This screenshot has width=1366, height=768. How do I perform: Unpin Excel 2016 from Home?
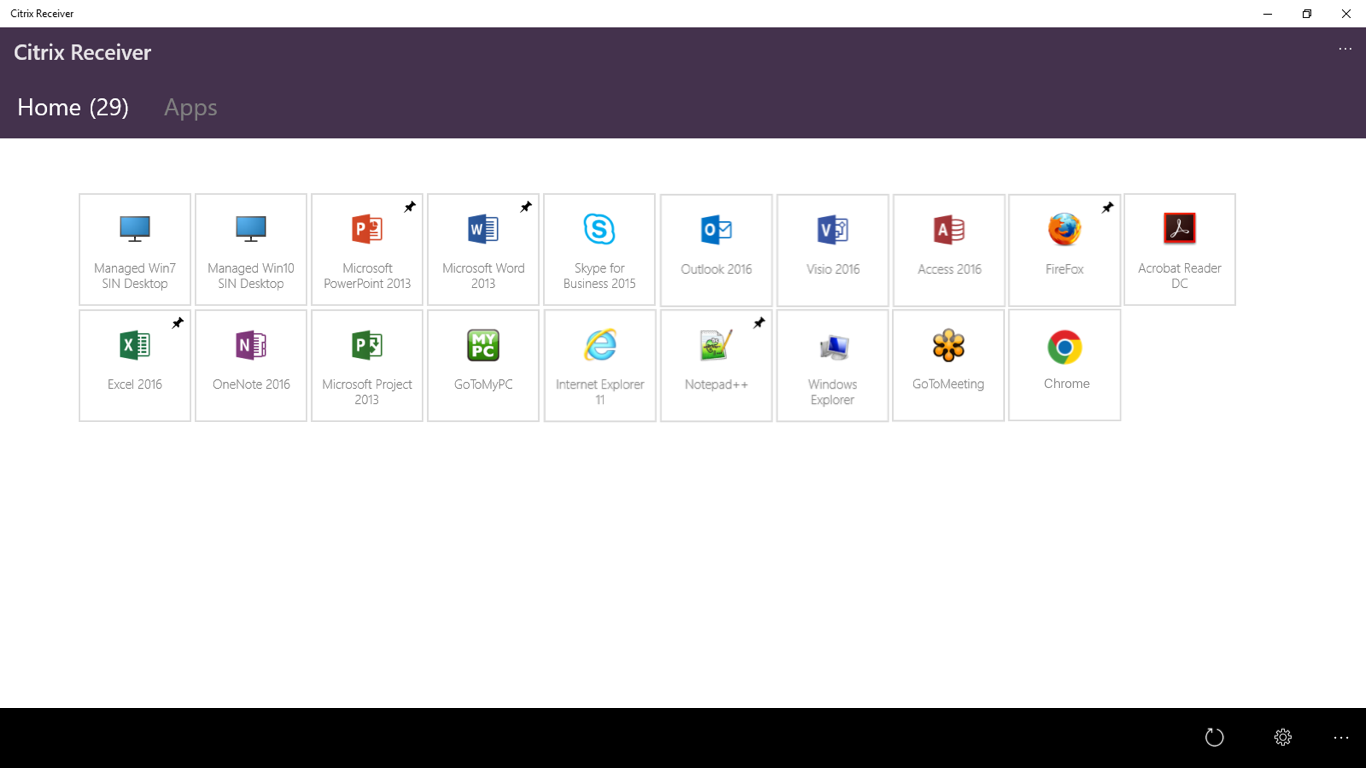click(x=177, y=322)
